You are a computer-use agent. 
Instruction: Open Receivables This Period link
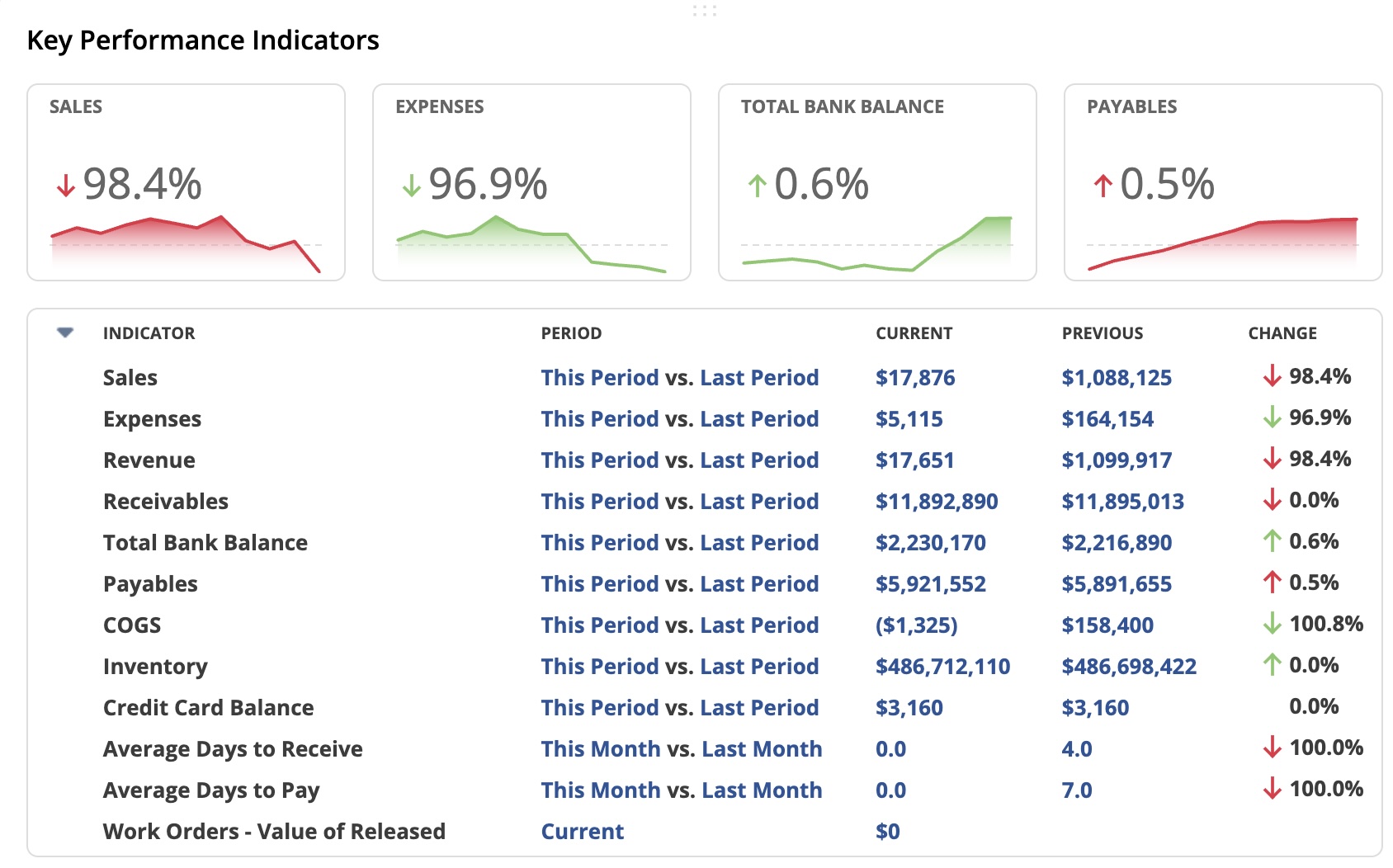pos(599,502)
